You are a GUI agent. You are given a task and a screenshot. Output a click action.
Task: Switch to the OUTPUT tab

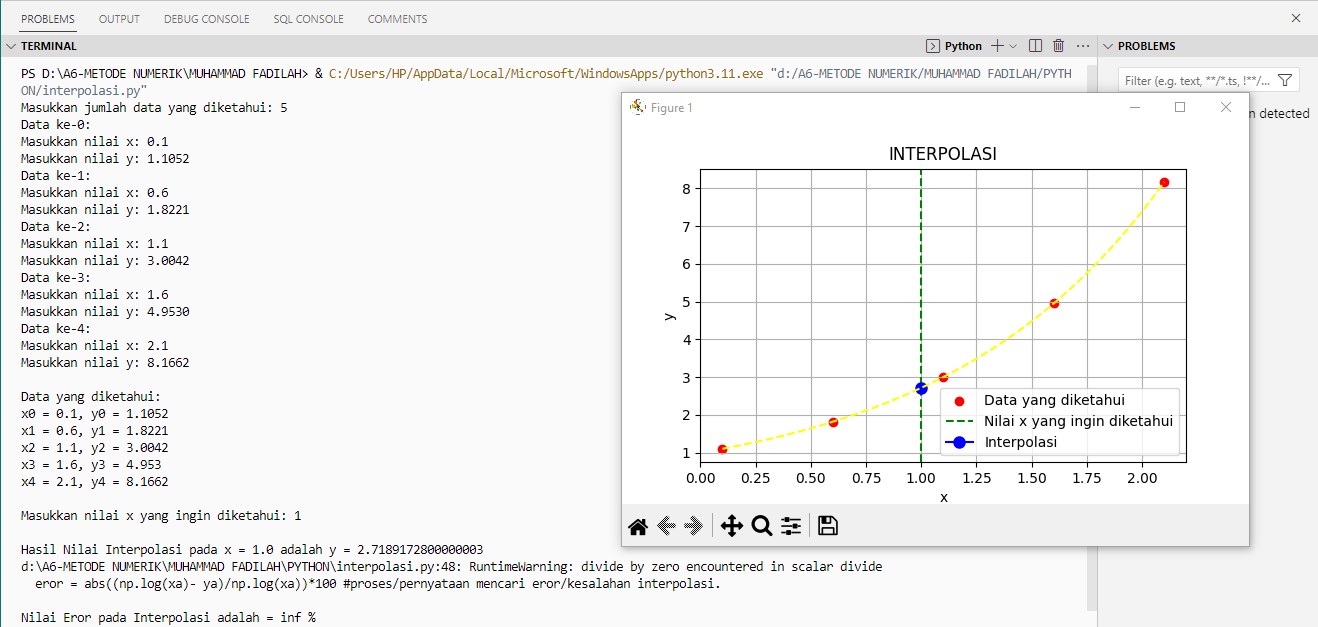click(119, 19)
